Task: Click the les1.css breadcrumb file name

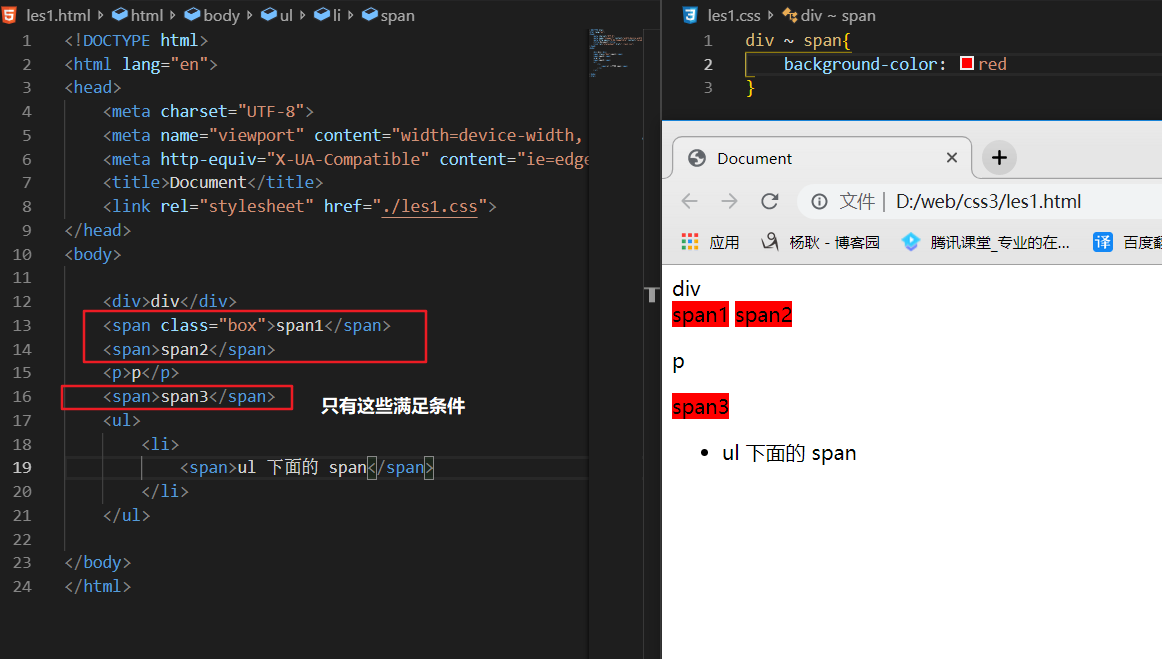Action: 735,15
